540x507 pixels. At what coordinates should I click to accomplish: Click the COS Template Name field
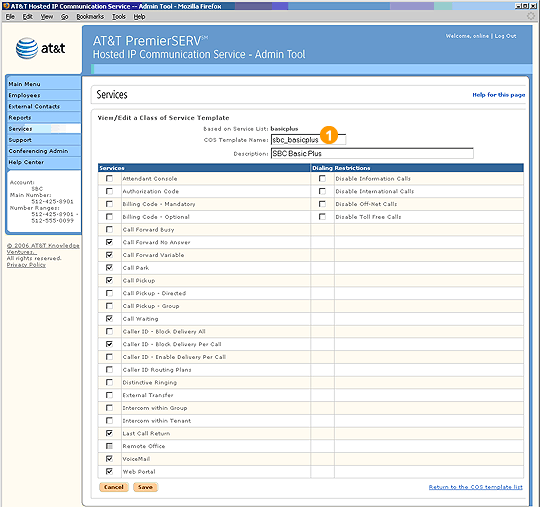click(308, 139)
